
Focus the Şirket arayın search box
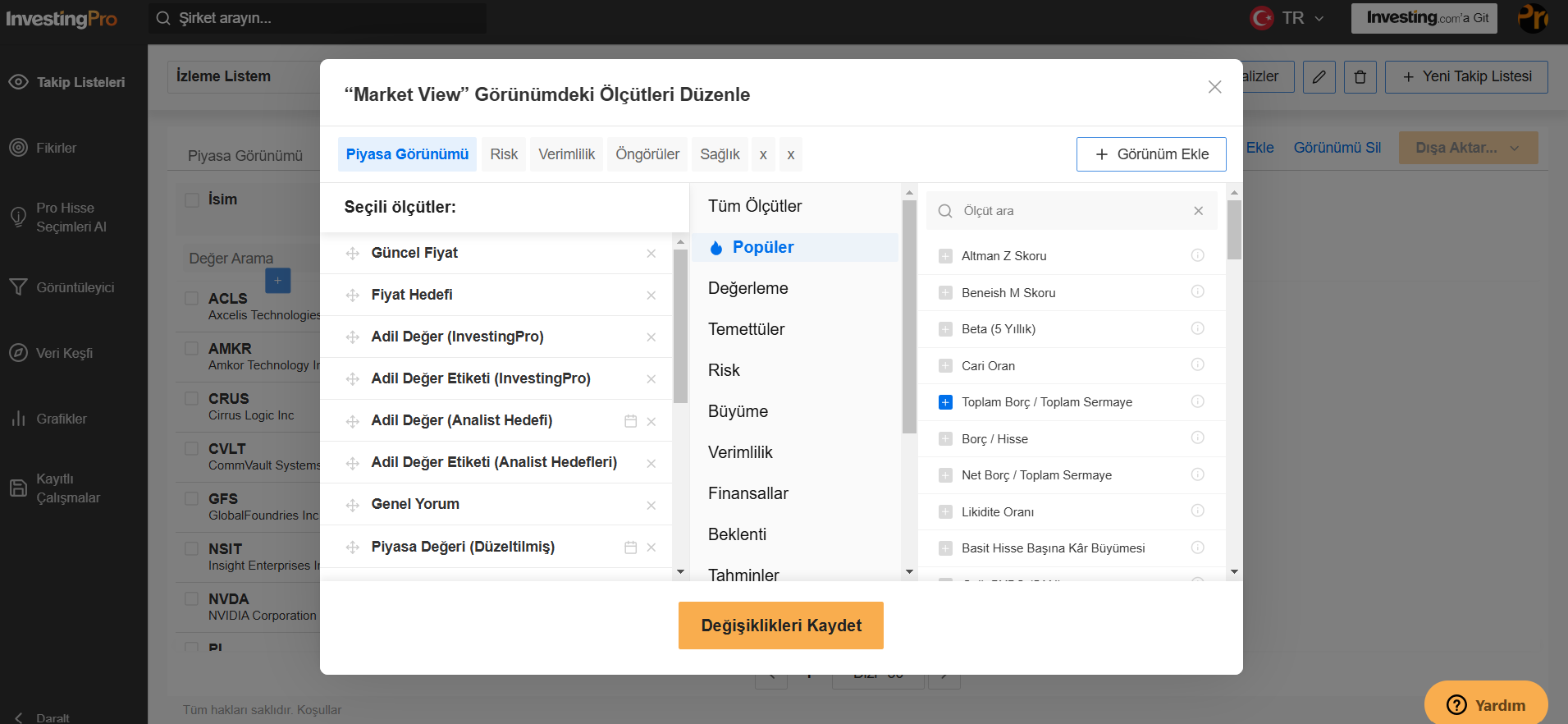318,18
